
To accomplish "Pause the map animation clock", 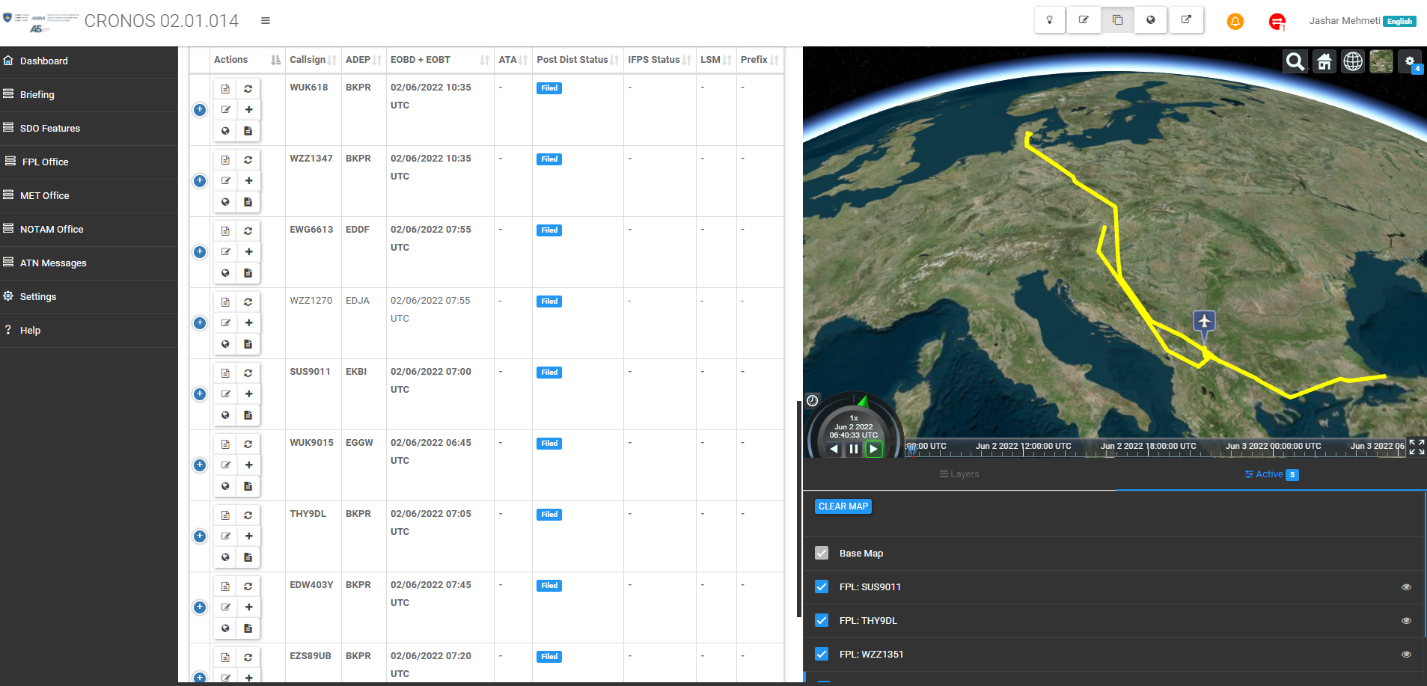I will pyautogui.click(x=853, y=449).
